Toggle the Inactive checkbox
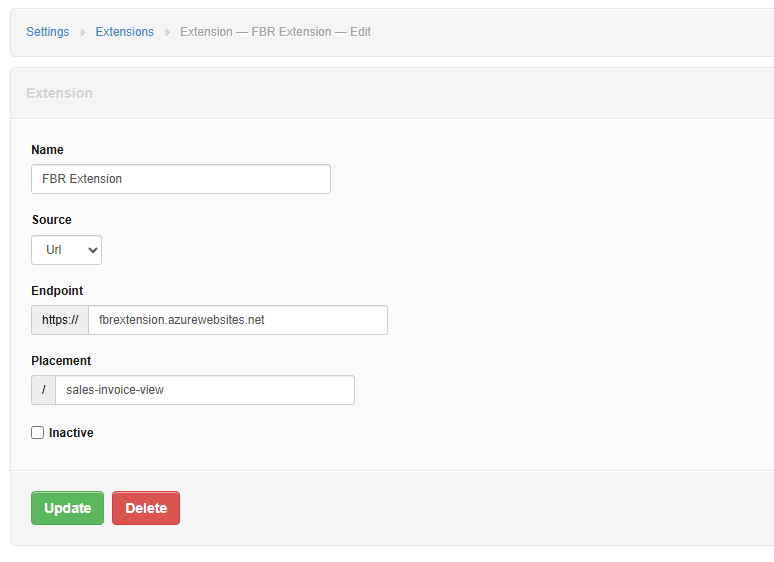This screenshot has height=562, width=774. point(38,433)
